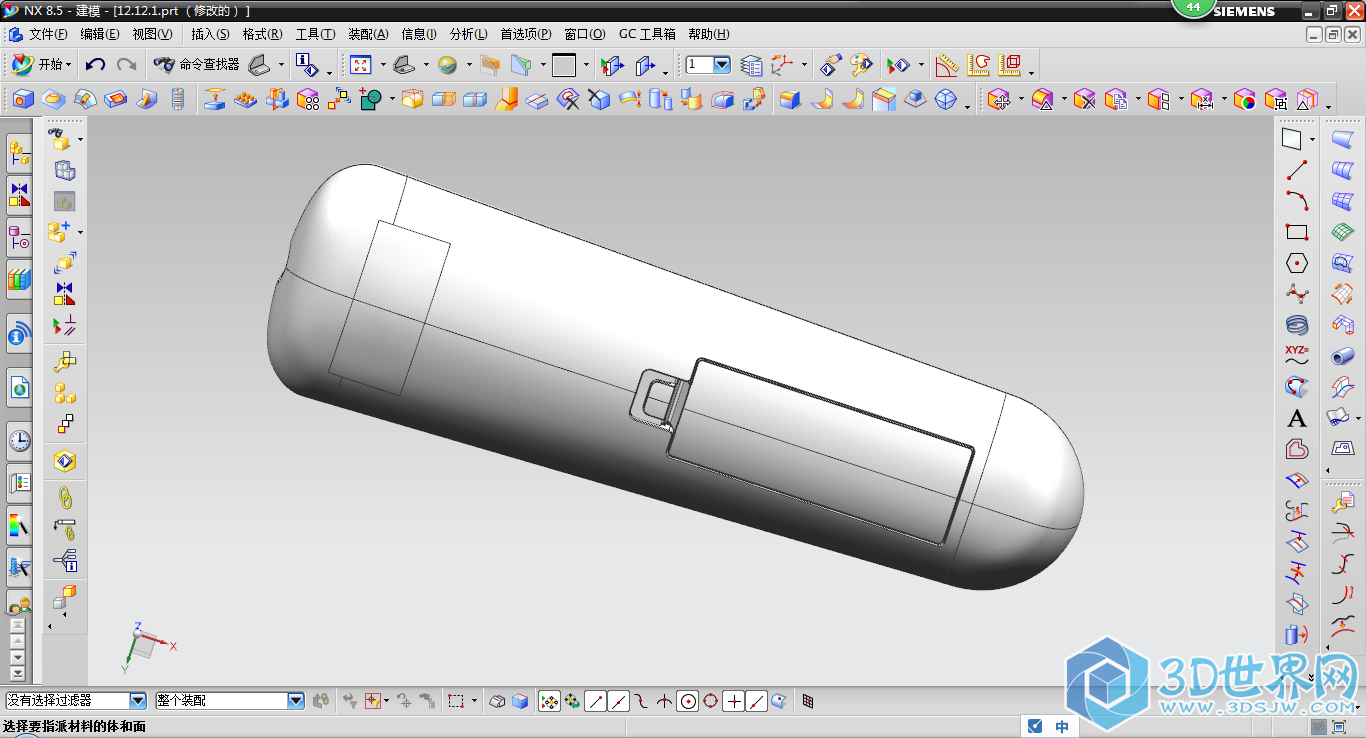Select the Helix spring tool
The width and height of the screenshot is (1366, 738).
coord(1297,325)
